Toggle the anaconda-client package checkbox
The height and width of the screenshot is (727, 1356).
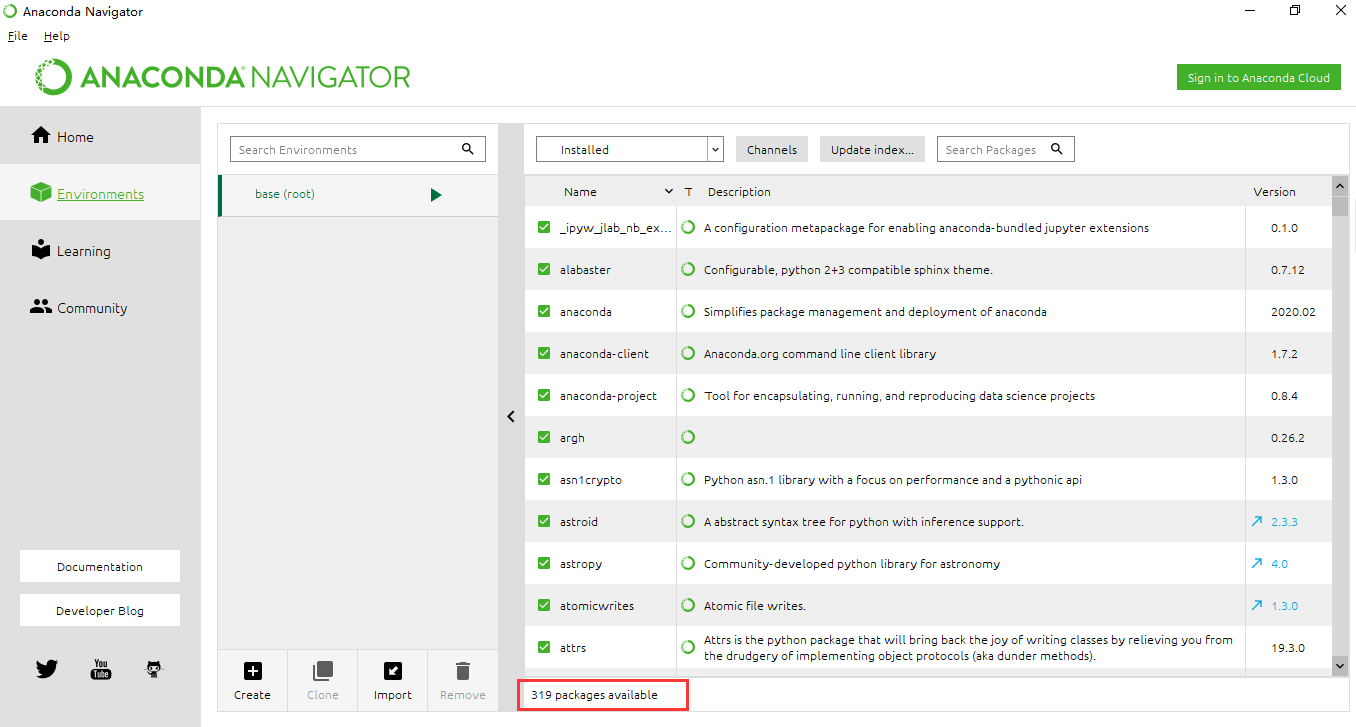point(544,353)
